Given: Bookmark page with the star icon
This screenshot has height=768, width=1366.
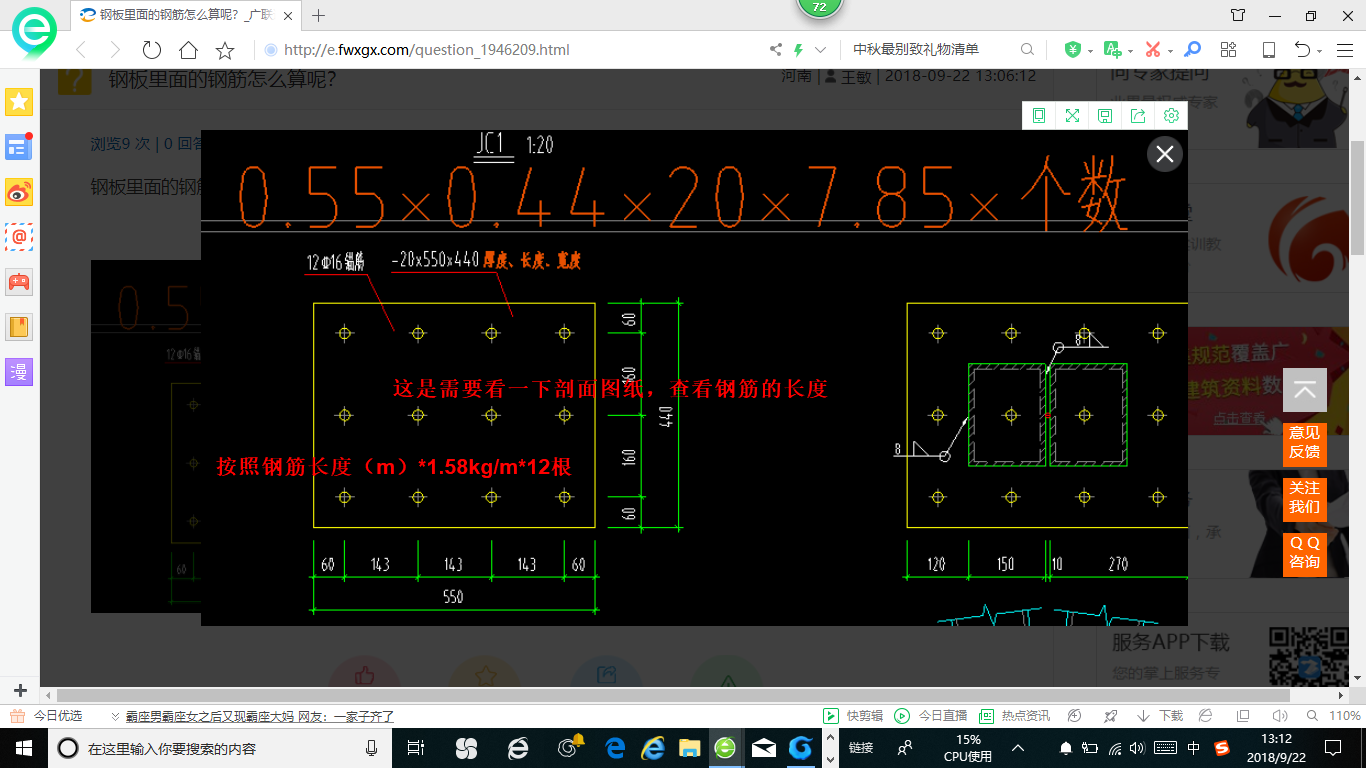Looking at the screenshot, I should pyautogui.click(x=225, y=50).
